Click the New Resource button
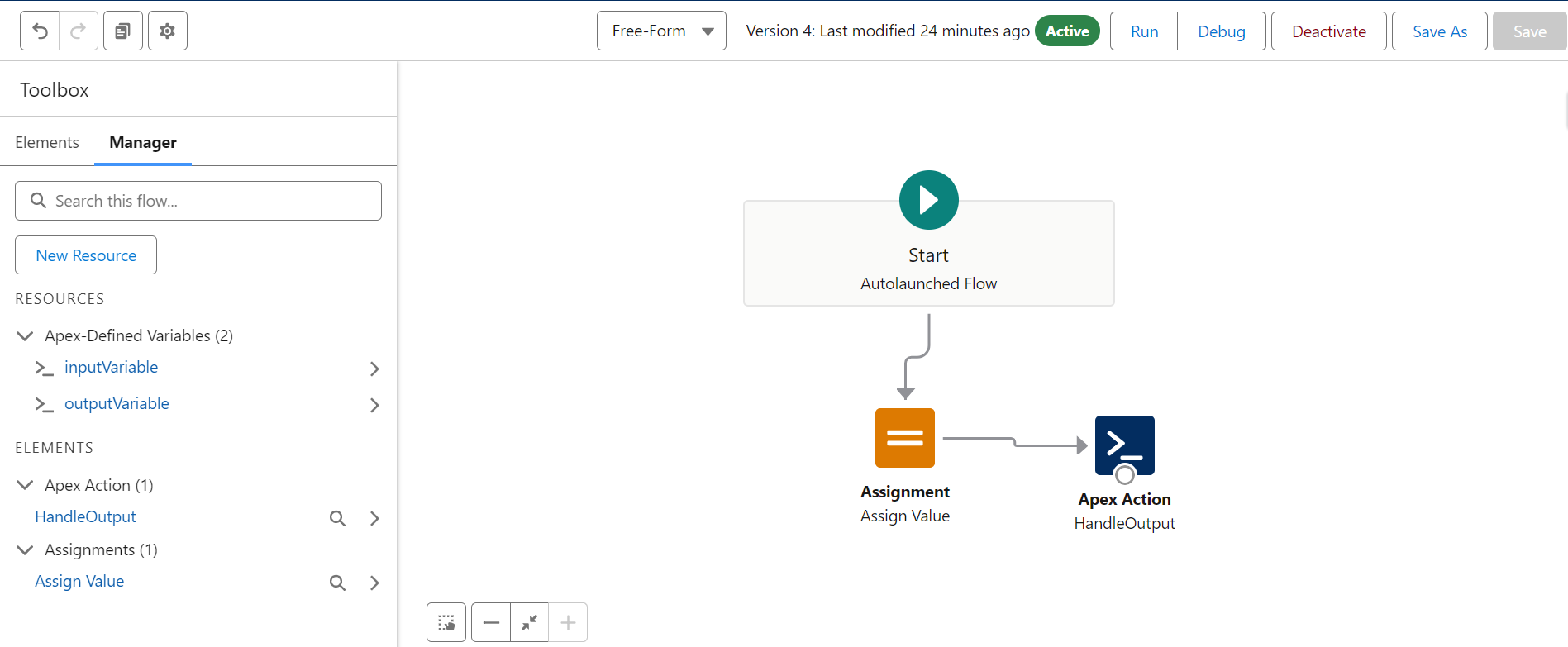 point(86,255)
